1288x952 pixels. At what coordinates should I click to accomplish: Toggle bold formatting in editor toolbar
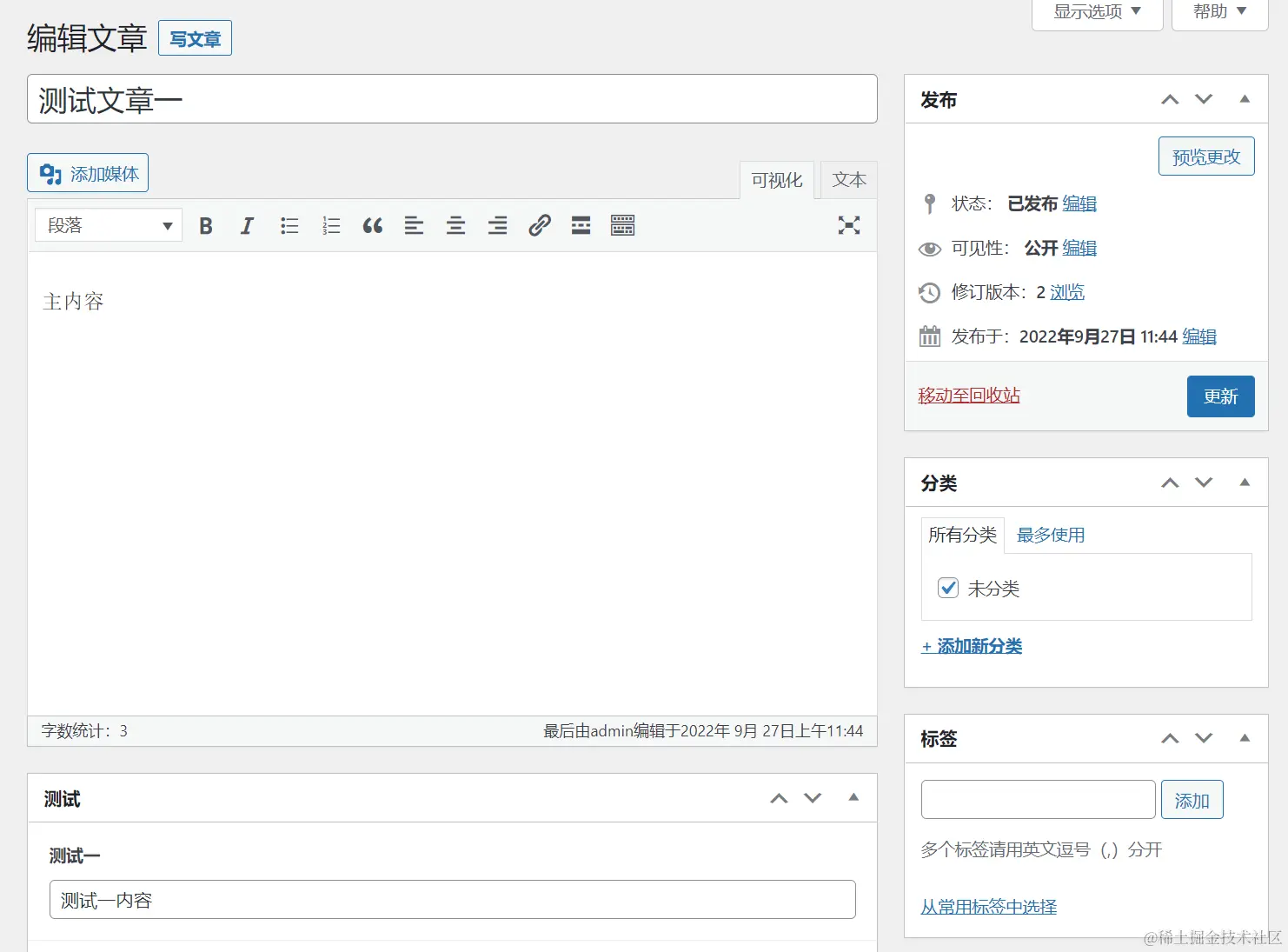(206, 226)
